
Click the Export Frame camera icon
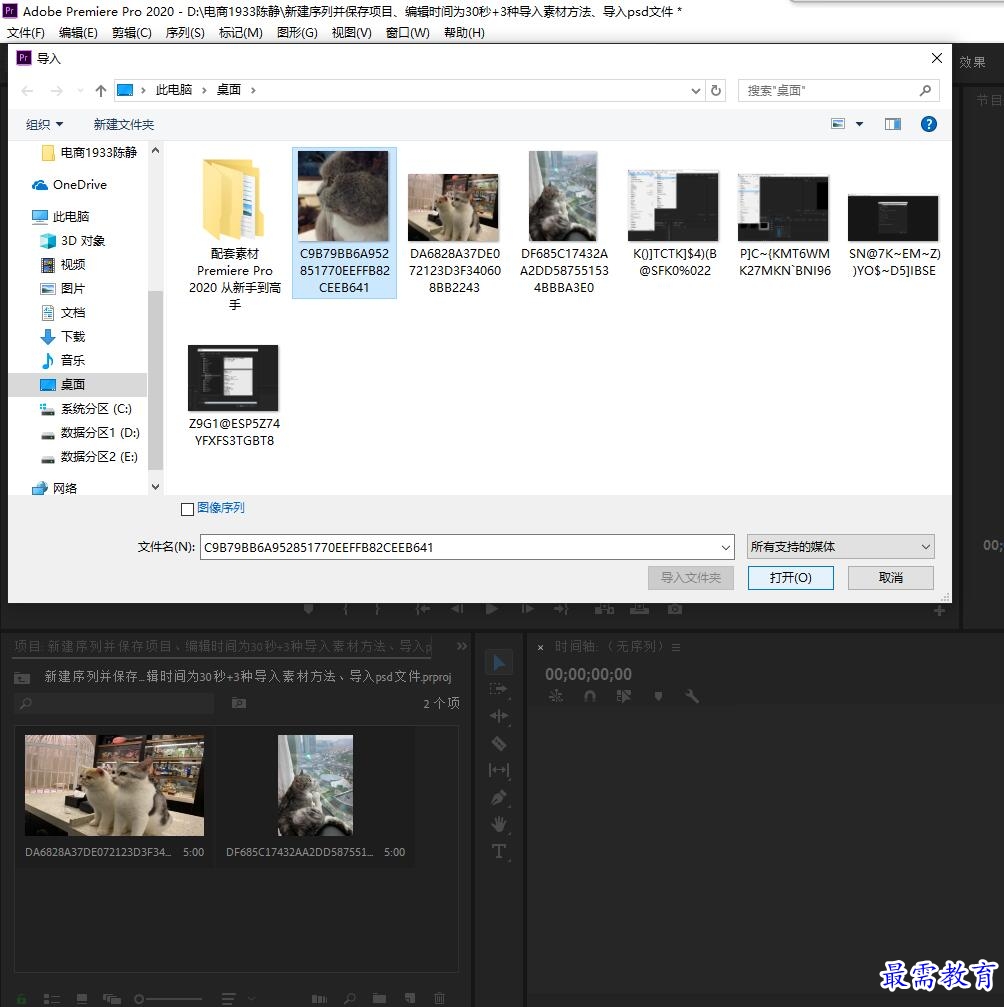point(674,609)
